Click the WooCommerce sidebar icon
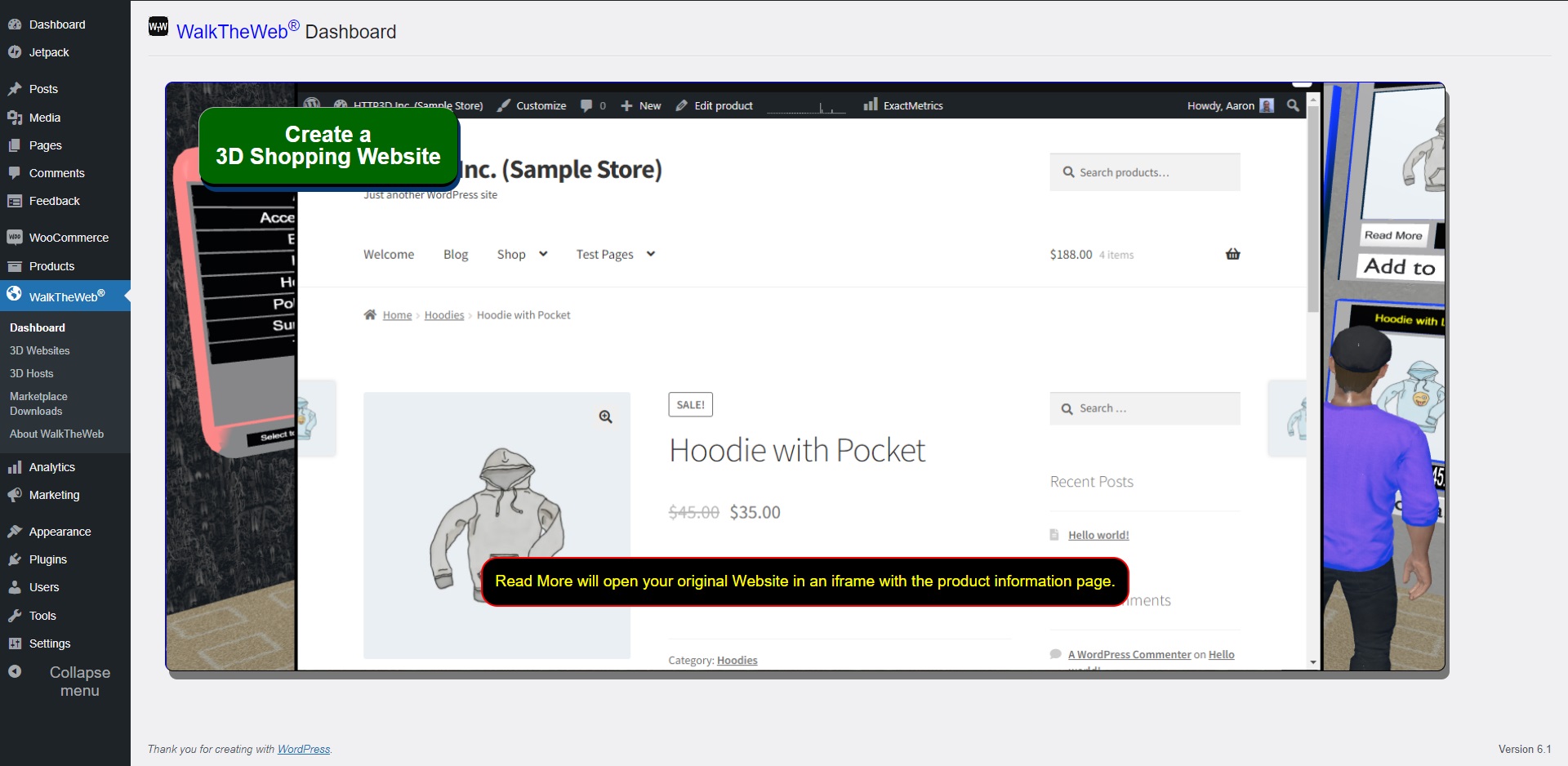Viewport: 1568px width, 766px height. [x=15, y=238]
